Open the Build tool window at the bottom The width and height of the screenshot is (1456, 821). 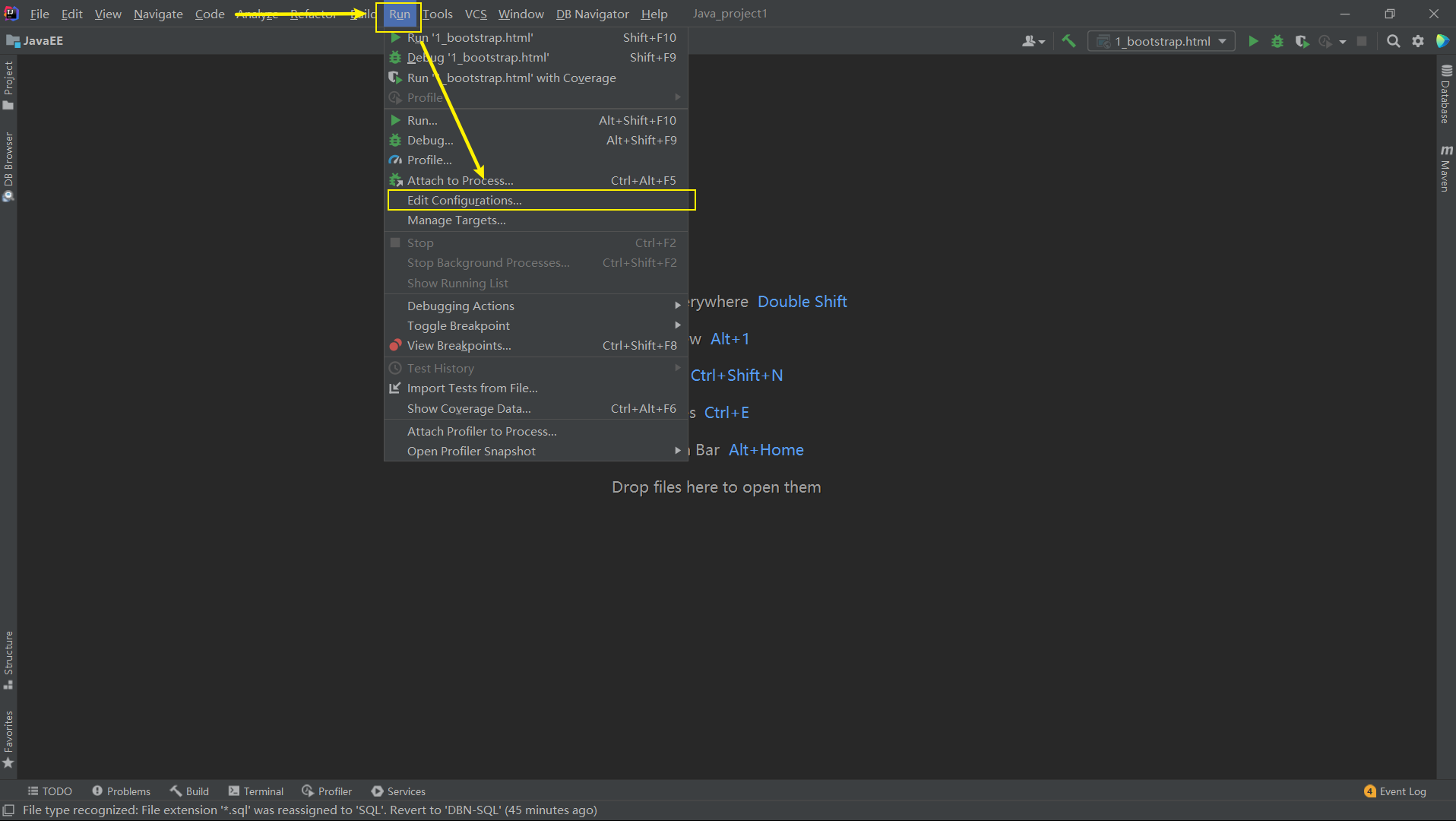tap(189, 791)
